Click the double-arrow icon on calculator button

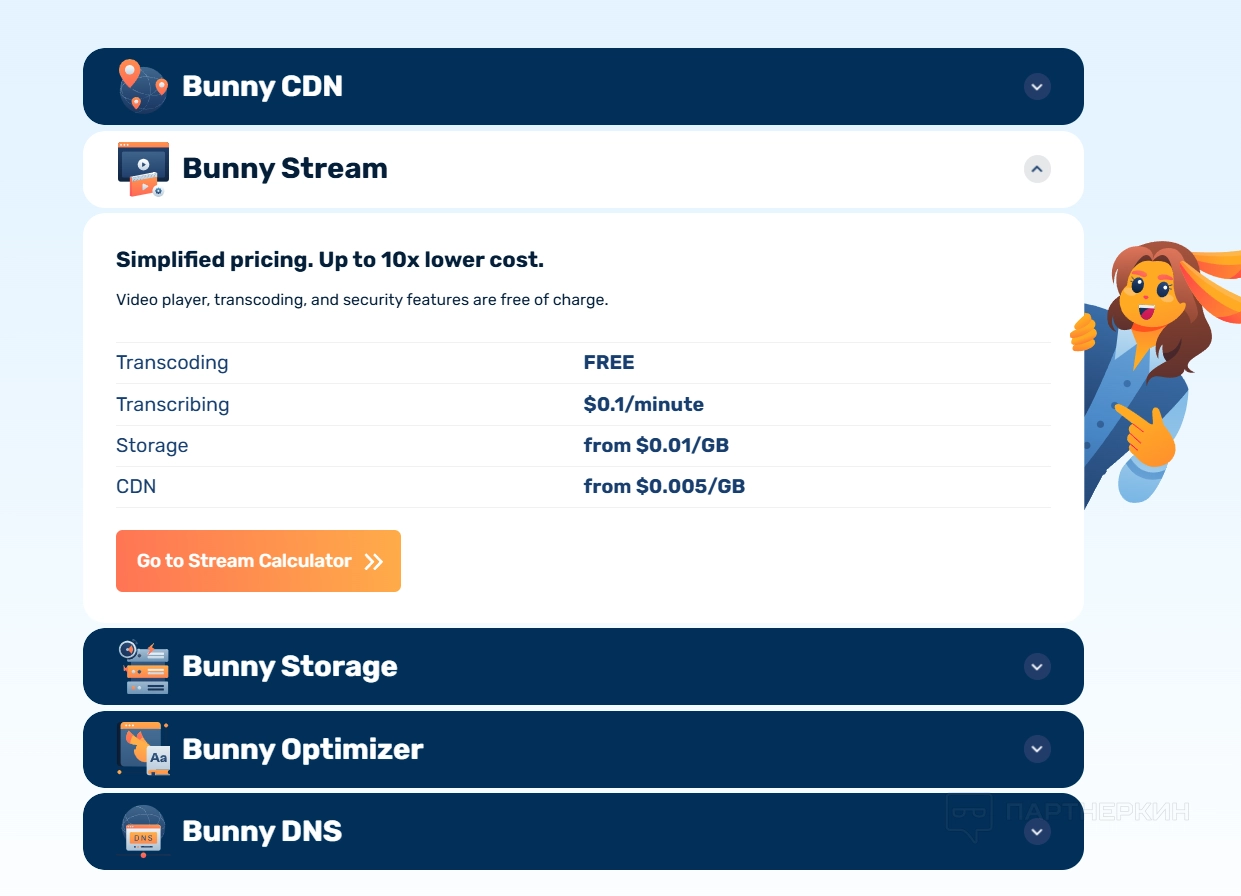click(373, 561)
